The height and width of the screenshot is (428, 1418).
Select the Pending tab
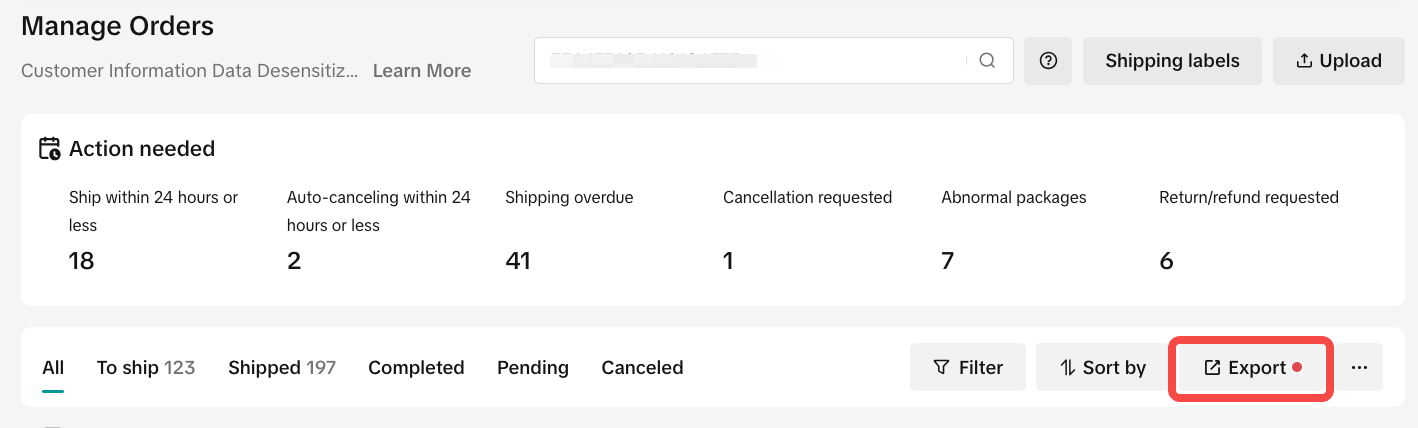[x=532, y=368]
